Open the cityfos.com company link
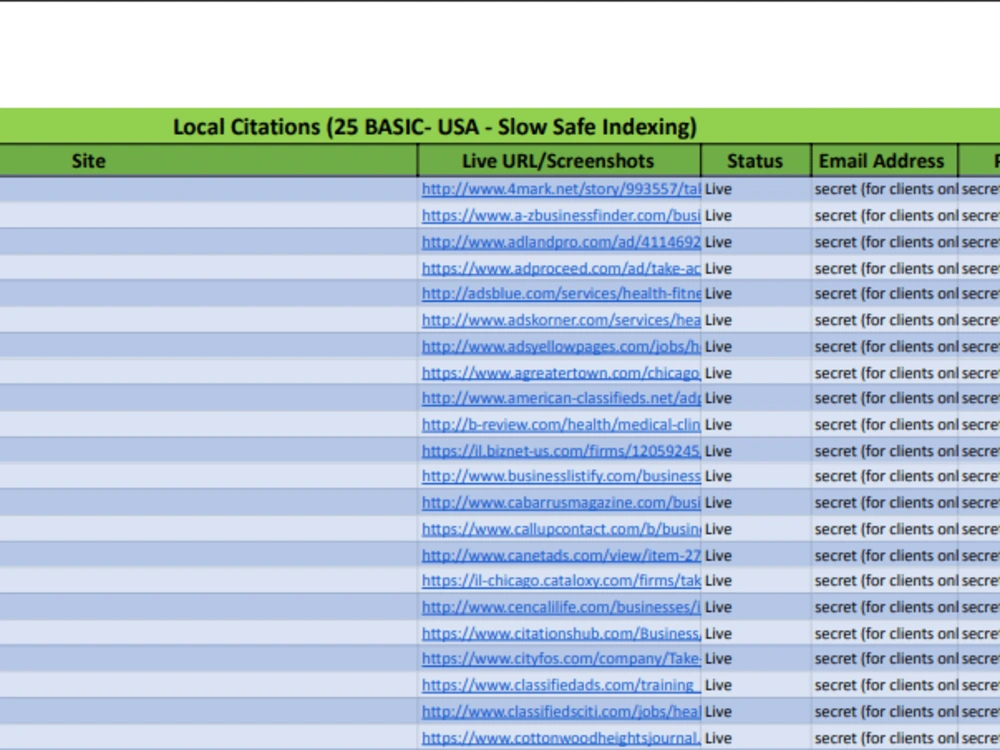 tap(561, 659)
